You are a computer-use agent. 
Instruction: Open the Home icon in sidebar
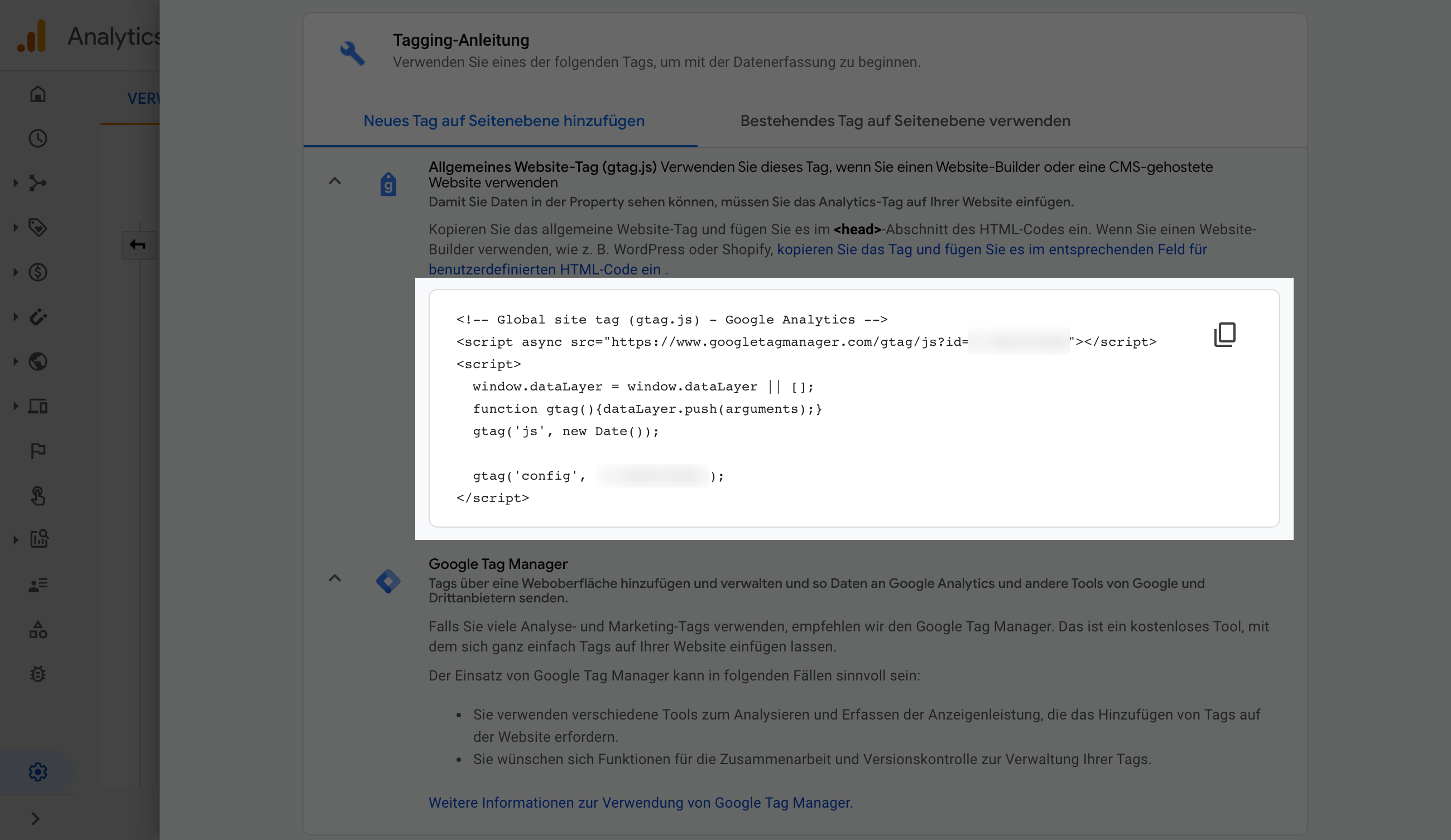pyautogui.click(x=38, y=94)
